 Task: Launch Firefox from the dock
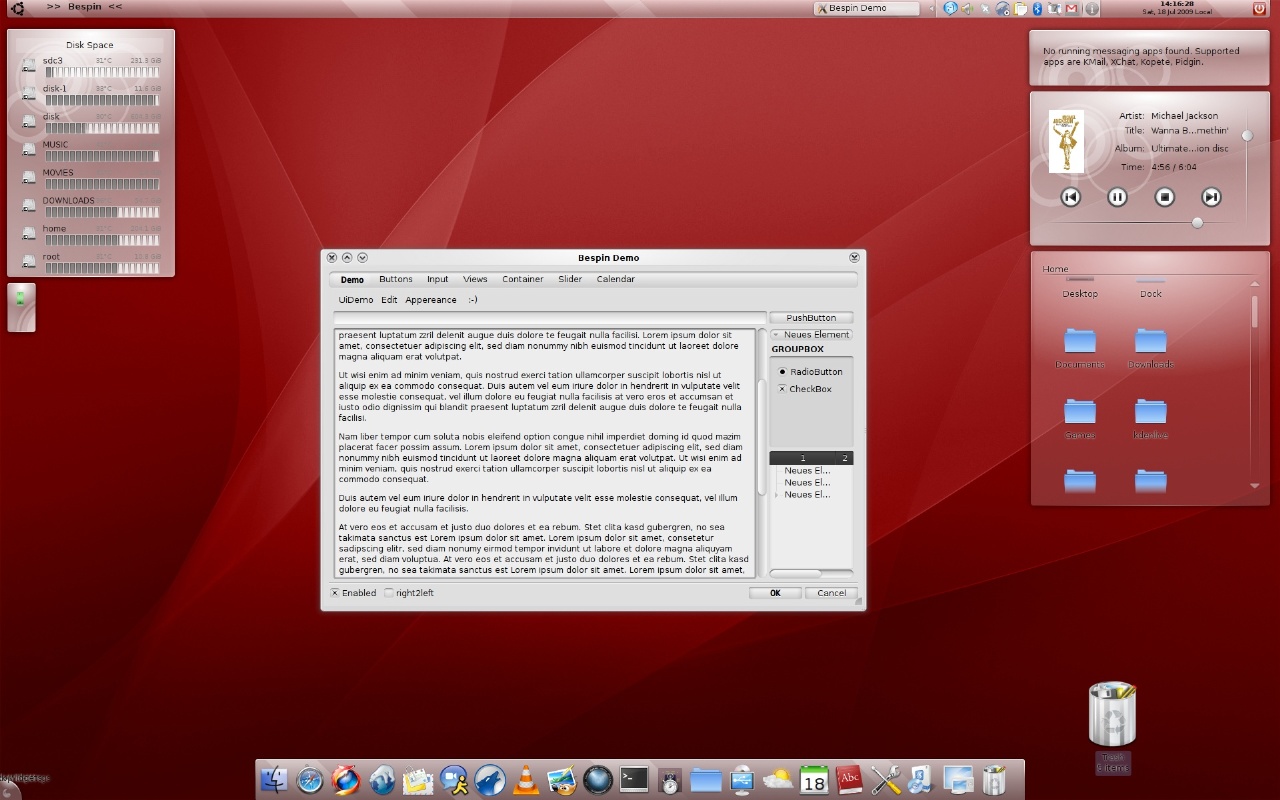click(x=346, y=779)
